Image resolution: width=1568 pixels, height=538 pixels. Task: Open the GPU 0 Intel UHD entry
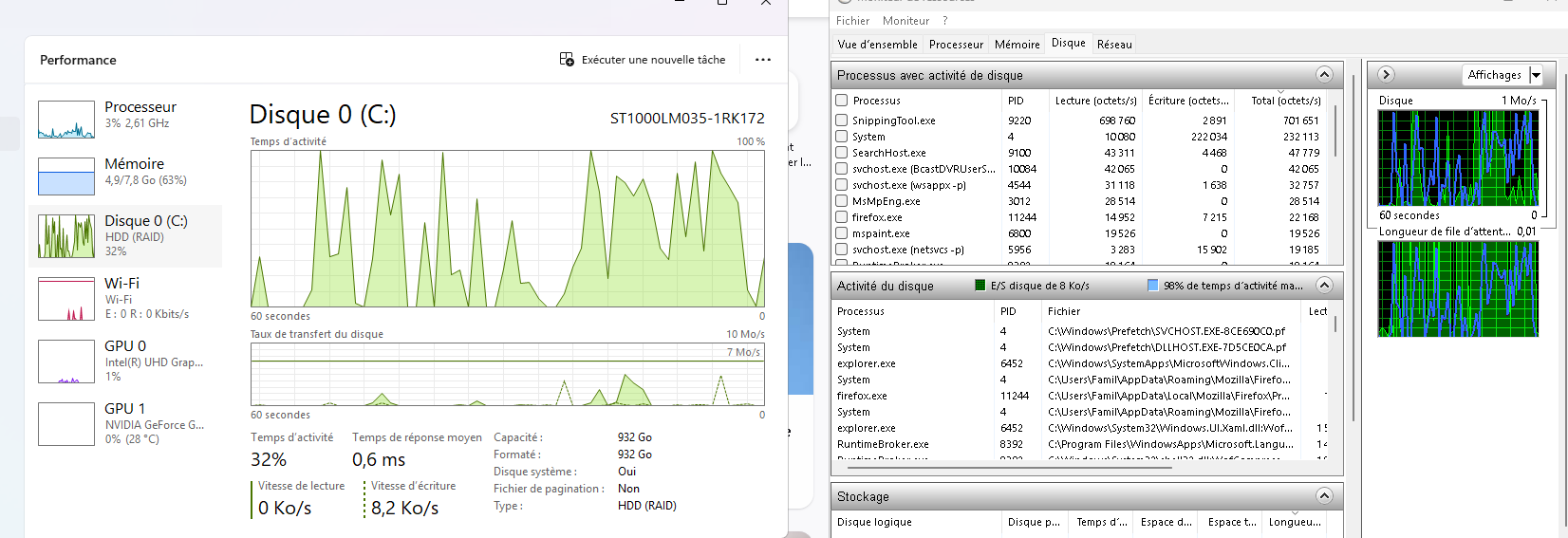coord(125,361)
